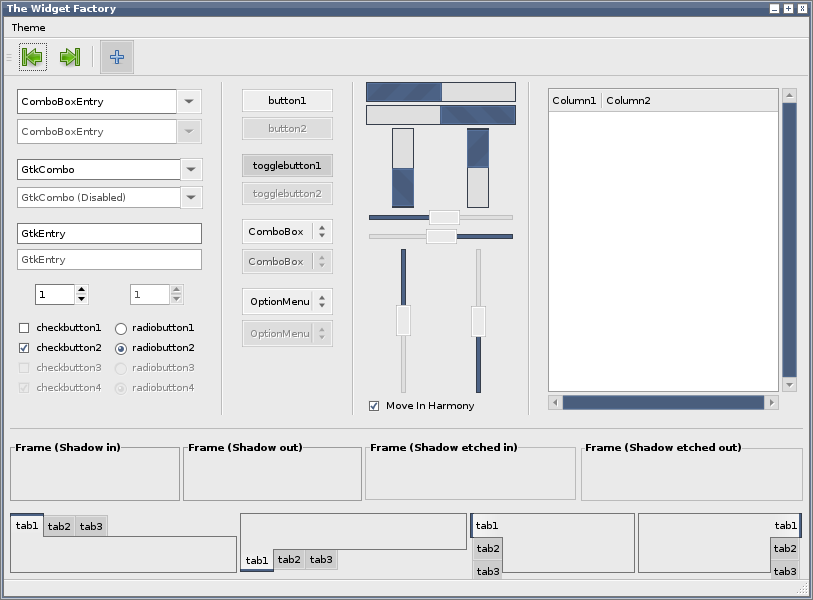Click the disabled checkbutton4 checkbox
Screen dimensions: 813x600
point(24,388)
